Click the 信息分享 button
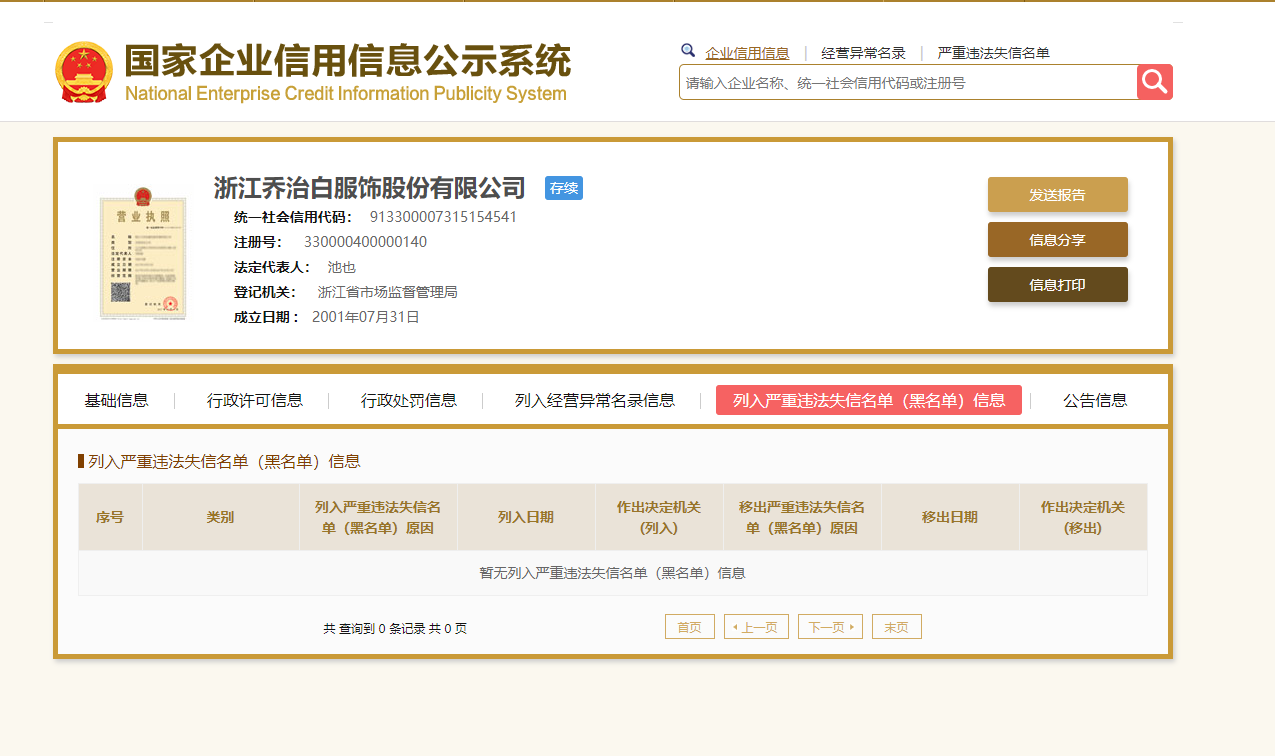Image resolution: width=1275 pixels, height=756 pixels. click(x=1058, y=240)
